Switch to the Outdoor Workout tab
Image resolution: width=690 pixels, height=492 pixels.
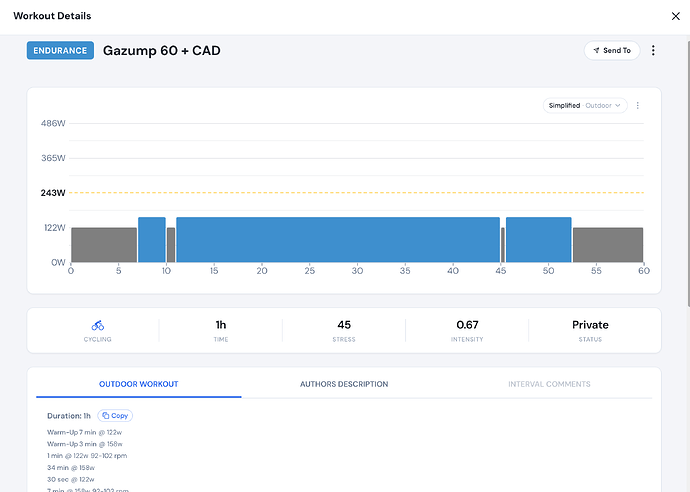point(139,384)
